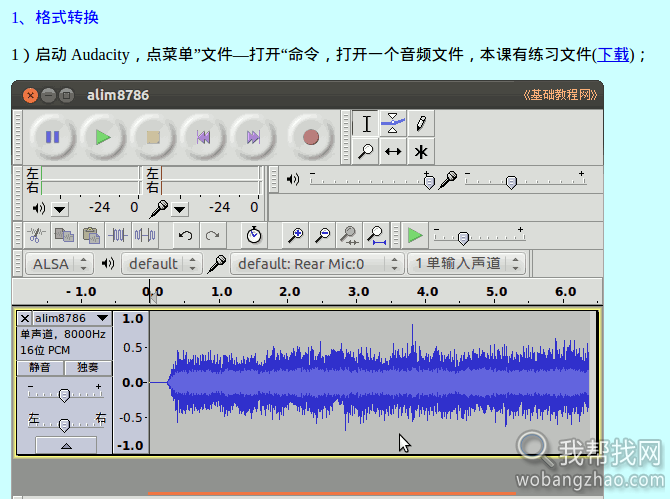Adjust the track gain slider
Viewport: 670px width, 499px height.
coord(64,394)
